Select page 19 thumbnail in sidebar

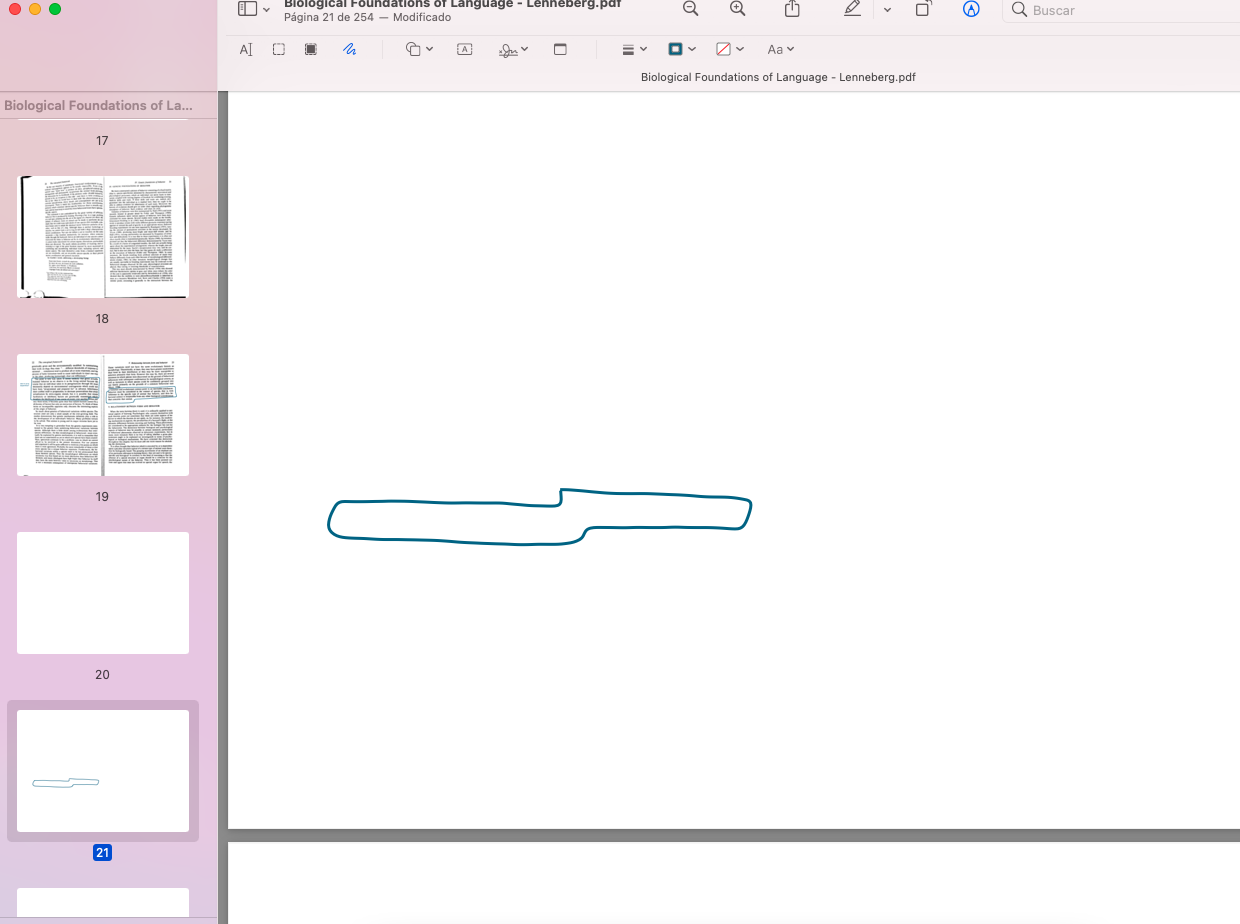point(103,415)
